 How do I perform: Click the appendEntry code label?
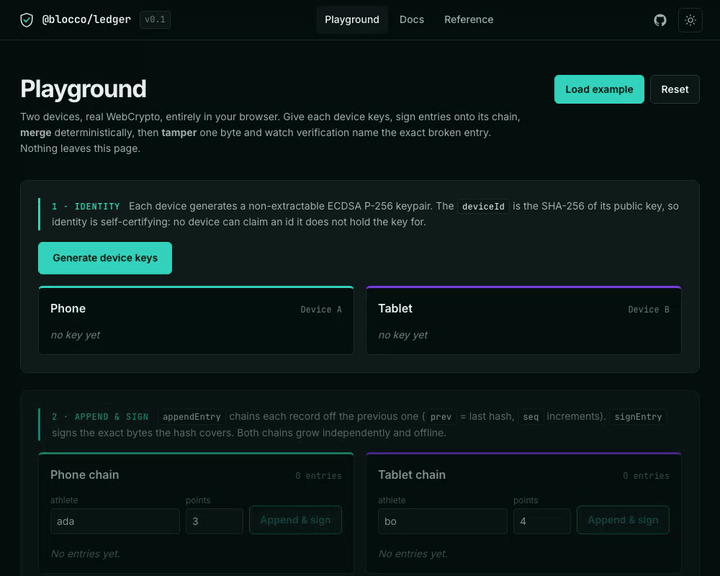click(191, 417)
